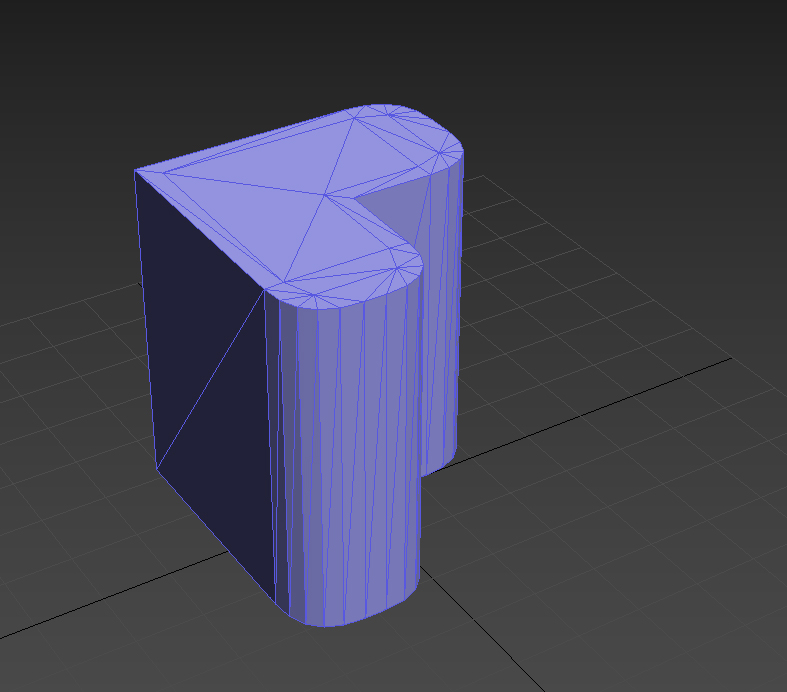Click the bottom-left corner vertex of dark face
787x692 pixels.
click(x=157, y=468)
